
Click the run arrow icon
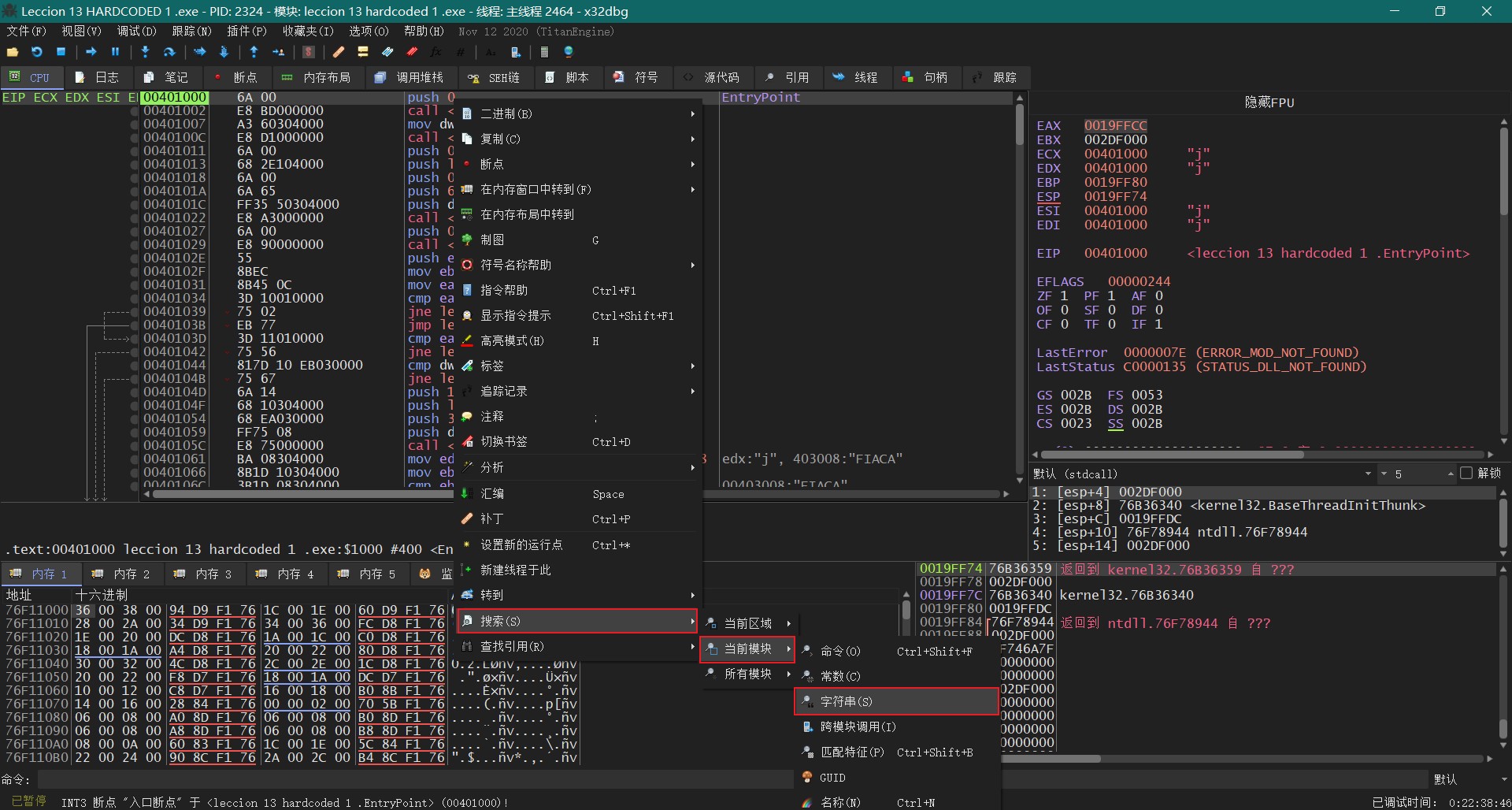click(x=91, y=52)
